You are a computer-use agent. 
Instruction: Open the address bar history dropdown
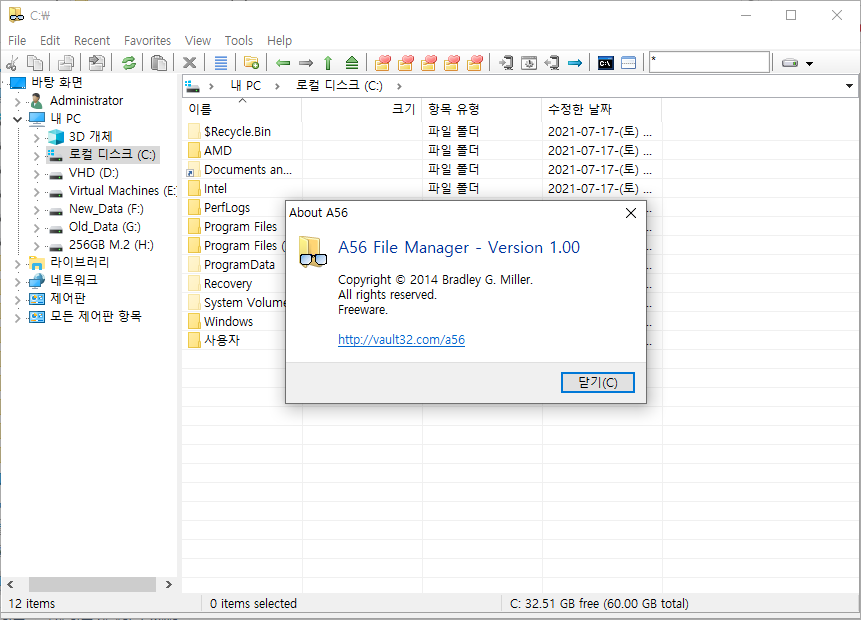pyautogui.click(x=849, y=86)
